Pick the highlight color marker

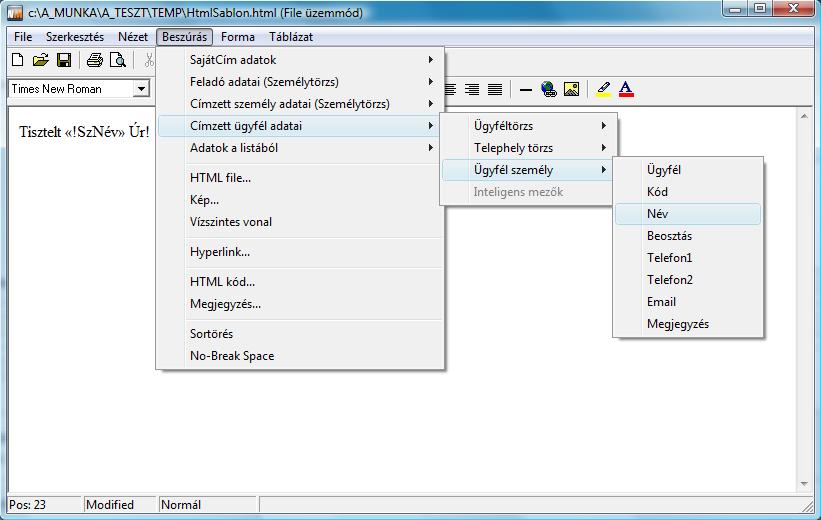coord(603,89)
